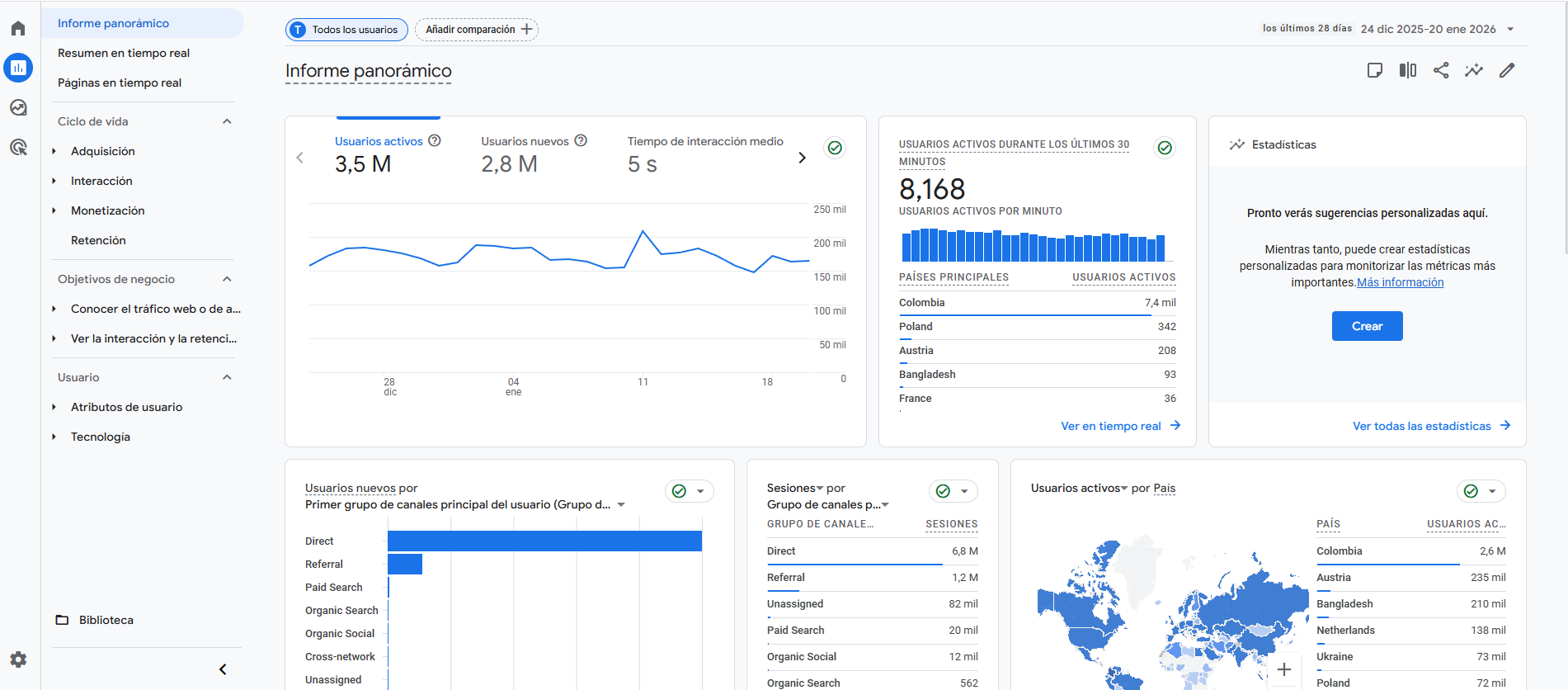
Task: Open the Insights sparkline icon in header
Action: tap(1474, 71)
